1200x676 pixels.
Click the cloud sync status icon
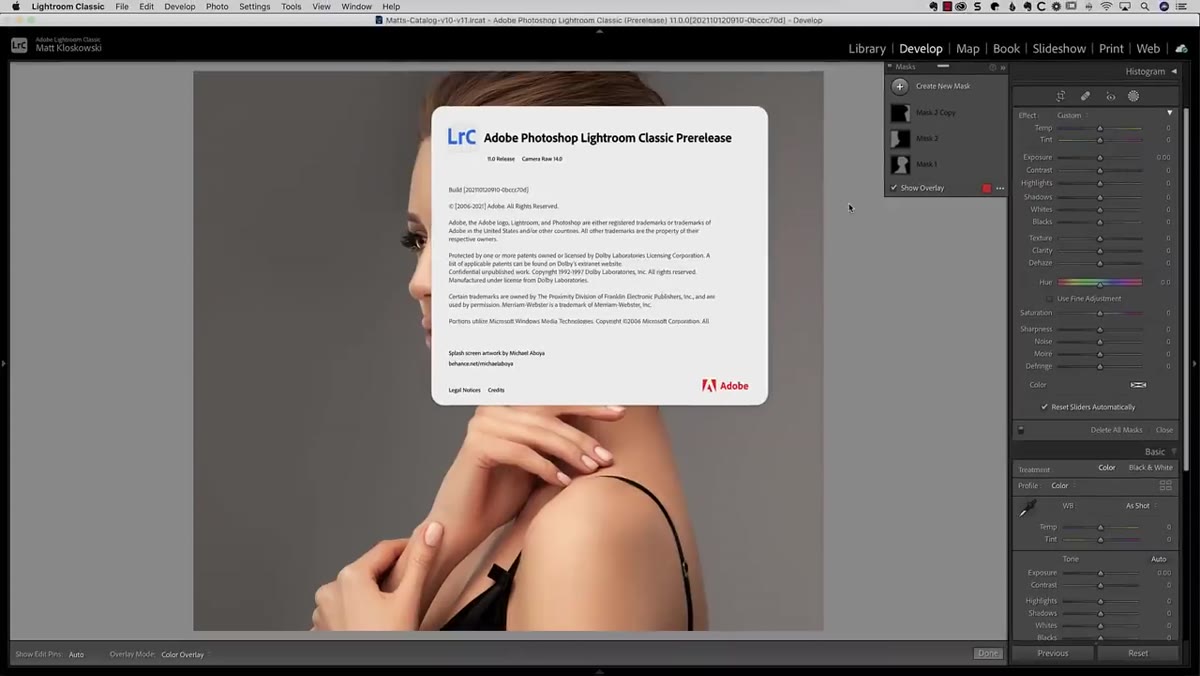point(1181,48)
